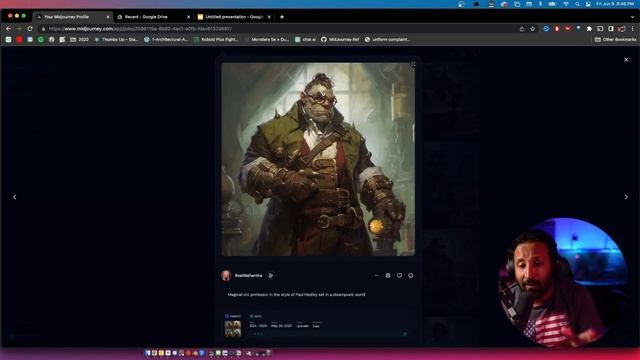
Task: Open the emoji reaction icon under image
Action: [x=411, y=276]
